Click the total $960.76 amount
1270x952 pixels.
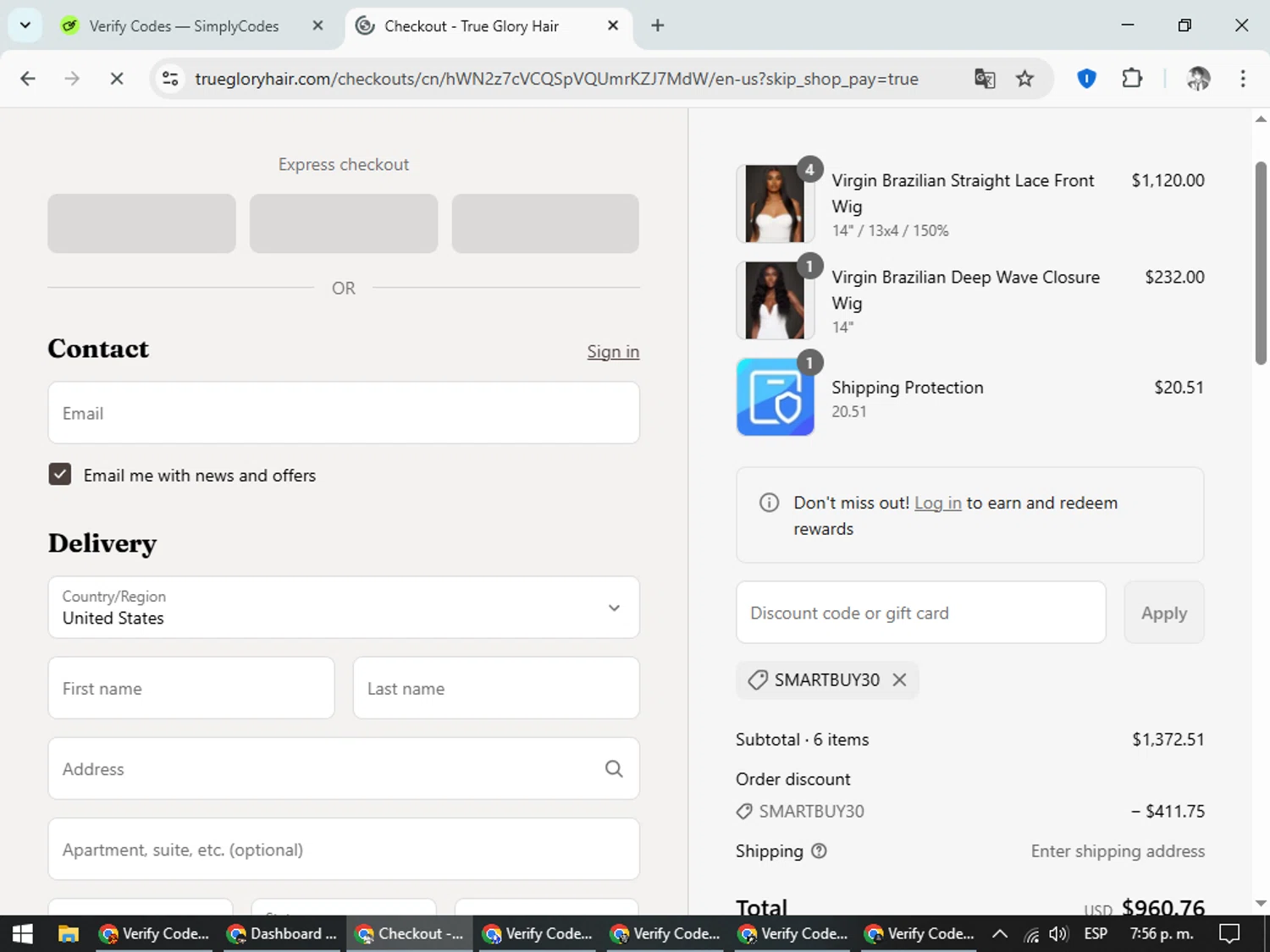pos(1162,908)
